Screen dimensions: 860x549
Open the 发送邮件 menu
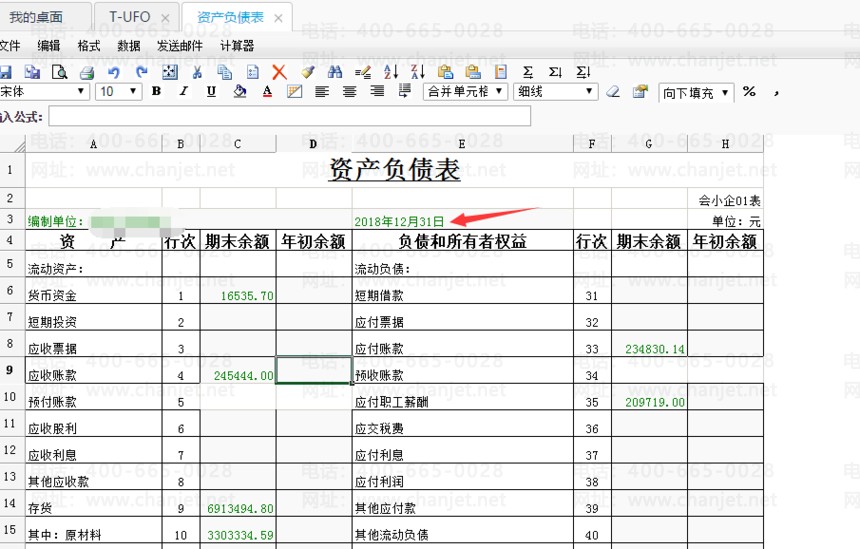(x=180, y=46)
